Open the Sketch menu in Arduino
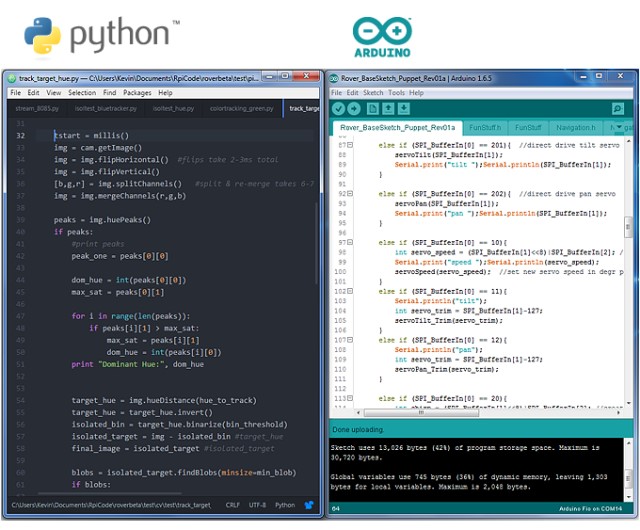 372,92
